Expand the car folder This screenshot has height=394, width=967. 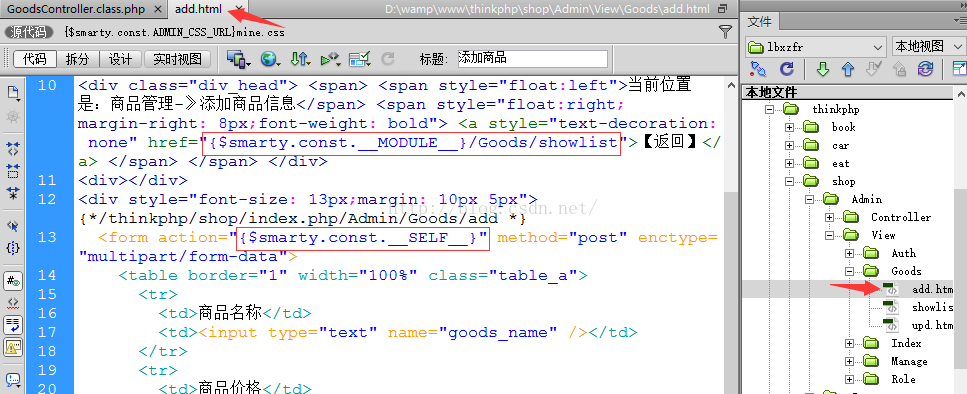[789, 145]
